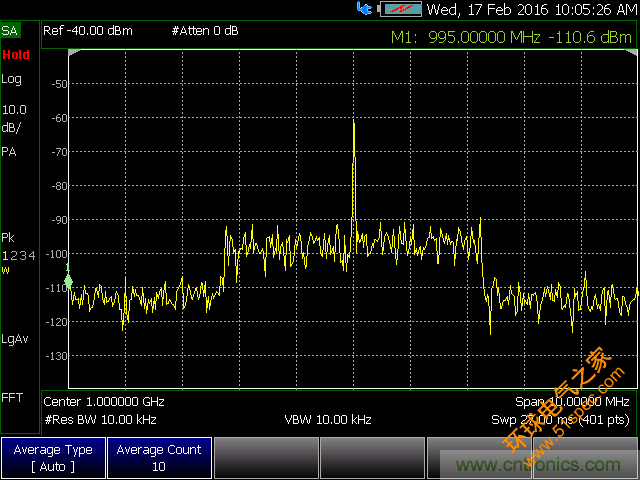This screenshot has width=640, height=480.
Task: Click the carrier peak near -60 dBm
Action: pyautogui.click(x=353, y=121)
